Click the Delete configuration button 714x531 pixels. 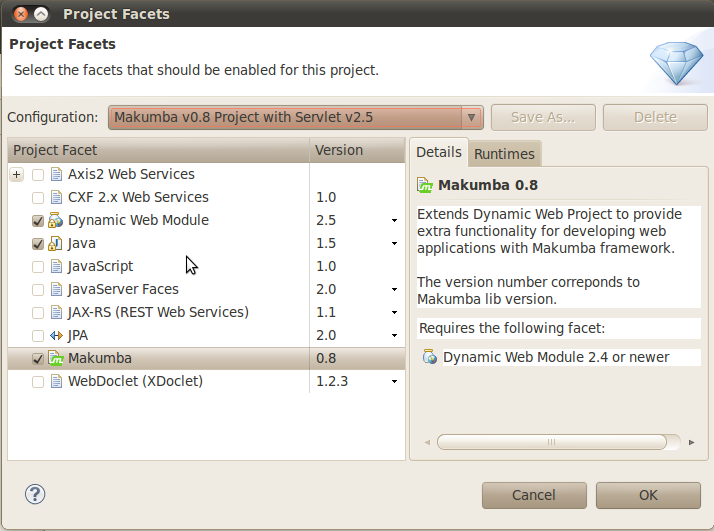click(655, 117)
